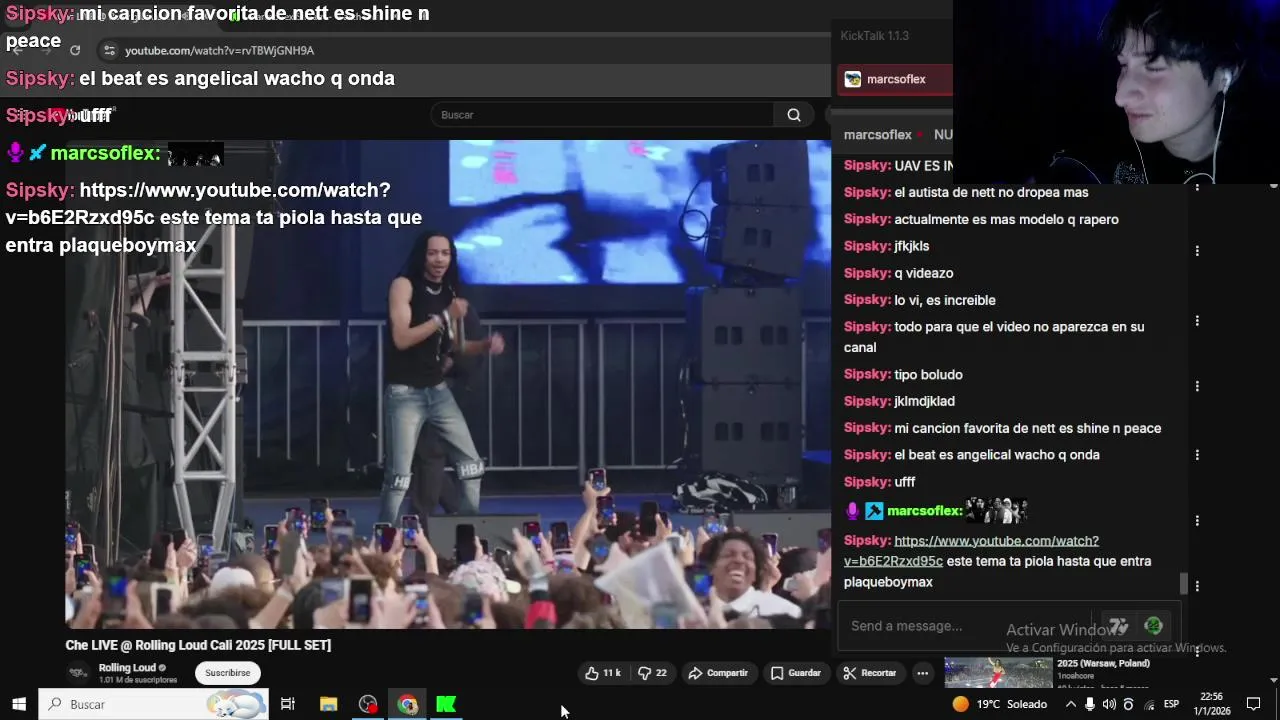Screen dimensions: 1280x720
Task: Dislike the video with 22 dislikes
Action: point(653,673)
